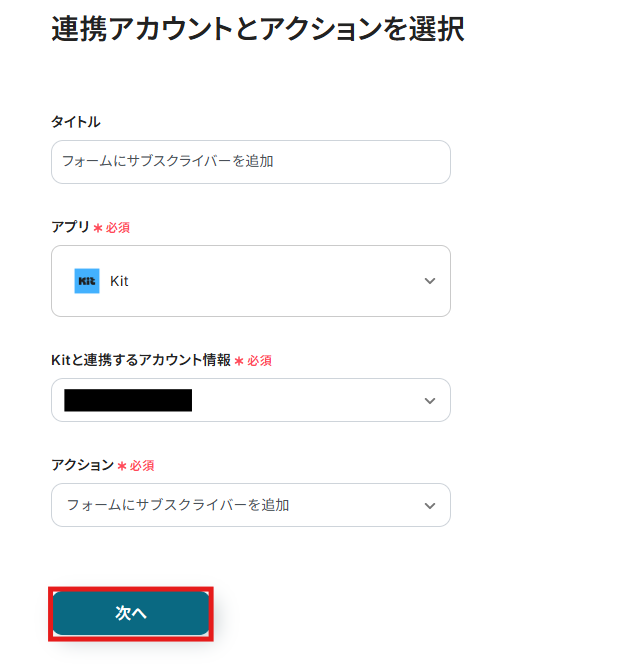Select the Kit text in app selector
This screenshot has width=618, height=672.
[x=119, y=281]
